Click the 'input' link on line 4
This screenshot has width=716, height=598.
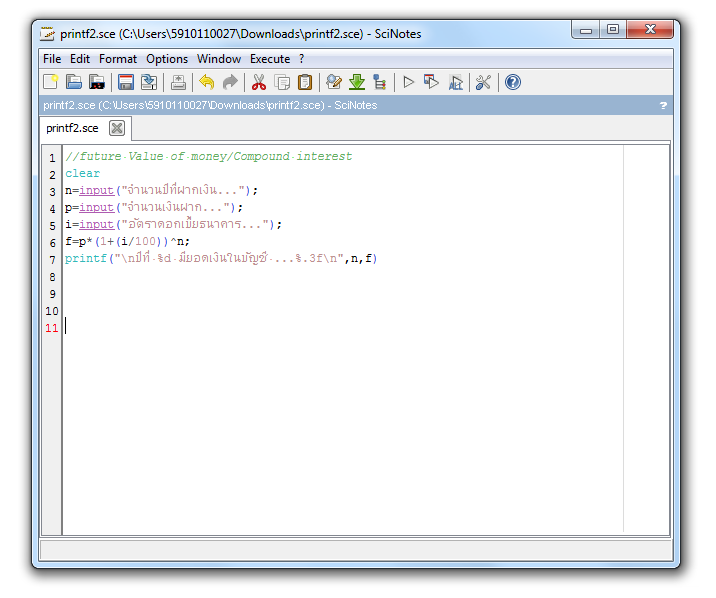(x=96, y=207)
